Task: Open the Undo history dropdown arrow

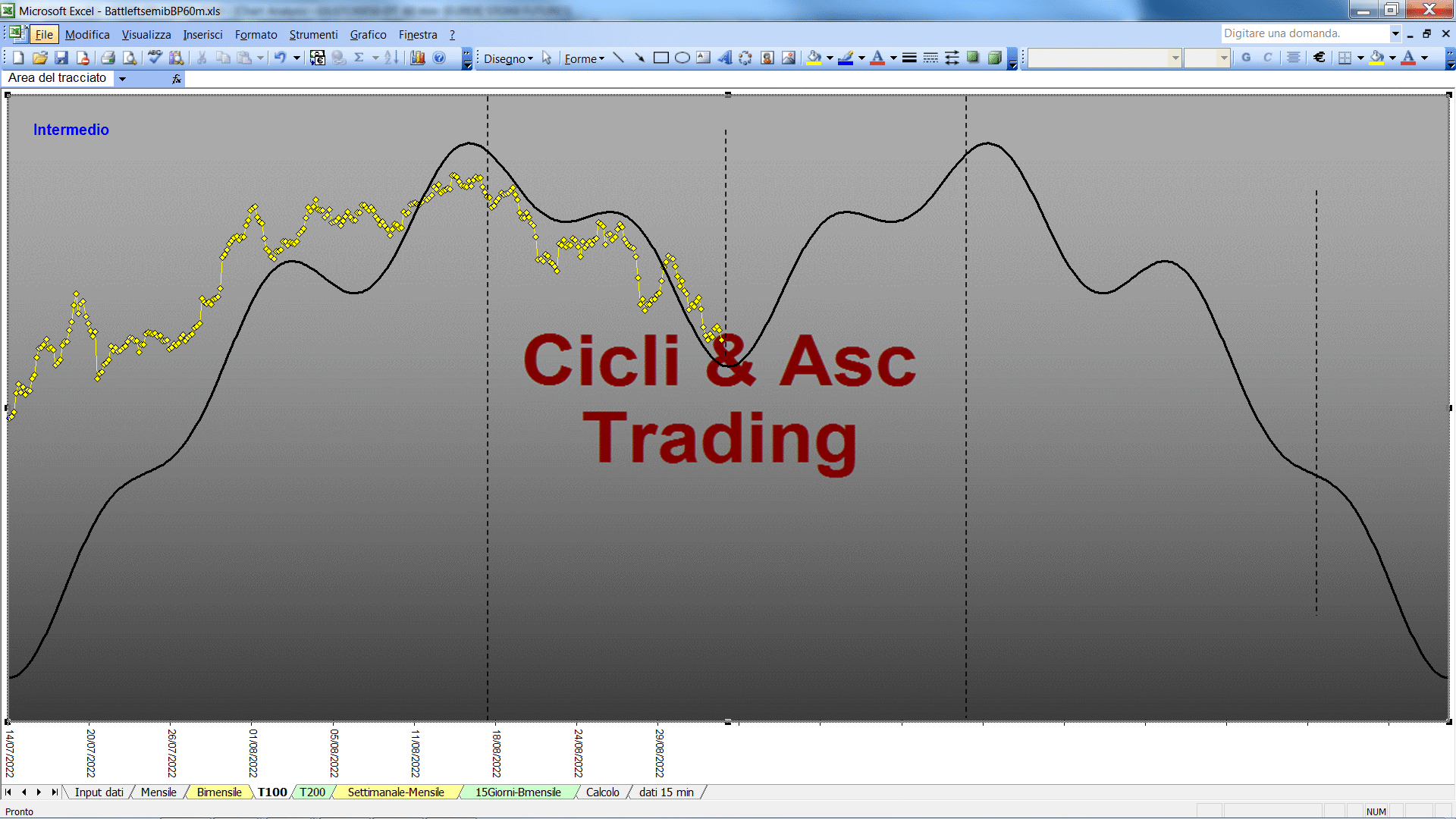Action: click(297, 58)
